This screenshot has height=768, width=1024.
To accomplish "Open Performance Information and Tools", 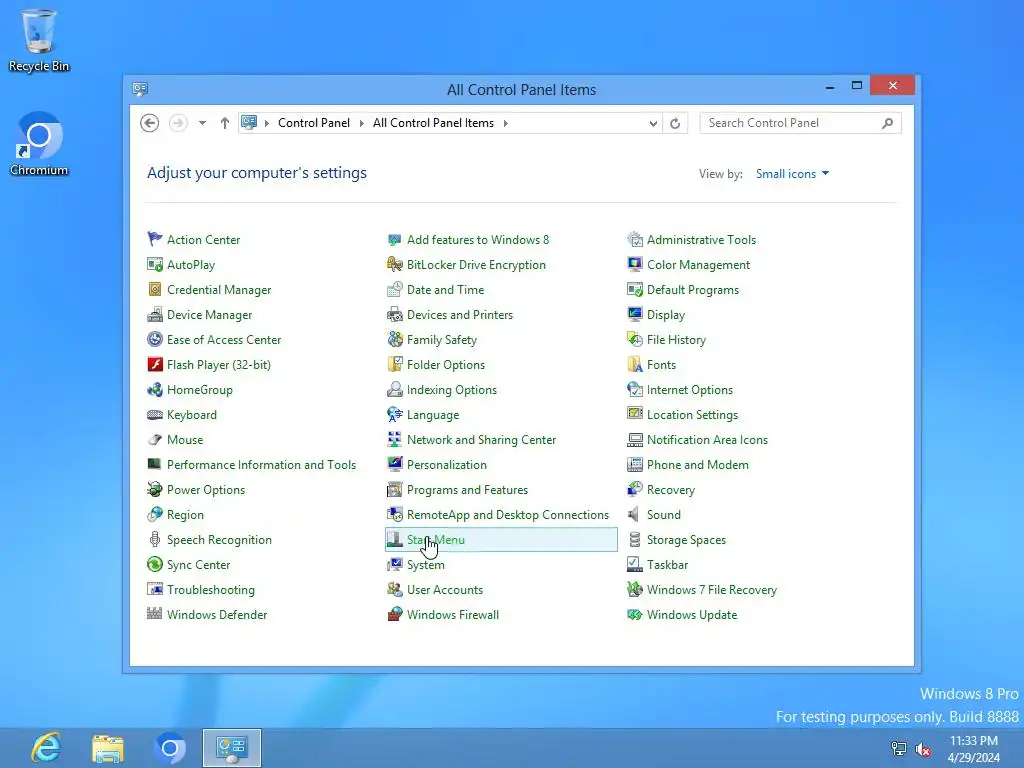I will [x=261, y=465].
